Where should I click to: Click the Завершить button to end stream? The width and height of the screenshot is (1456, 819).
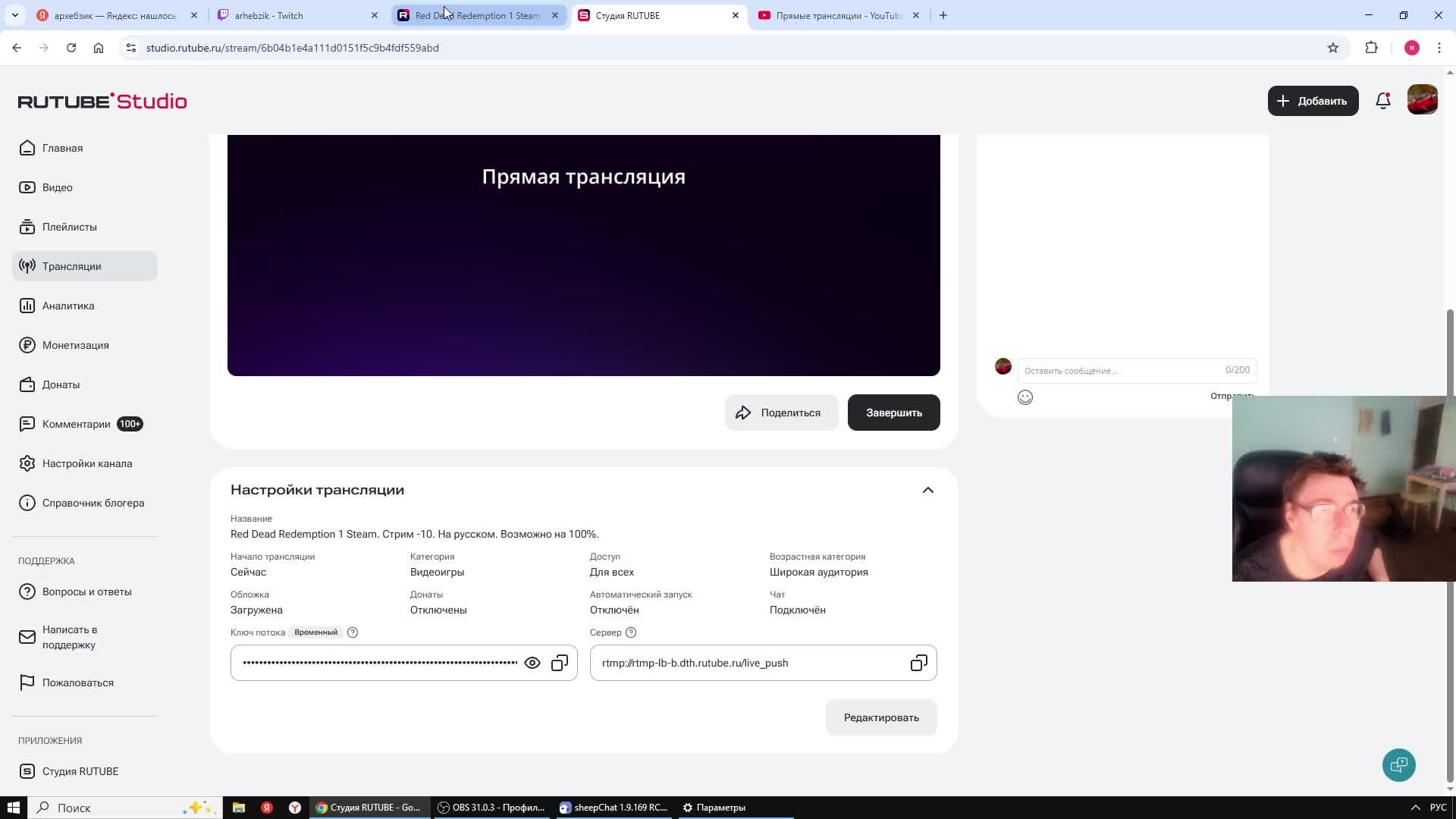pos(893,412)
